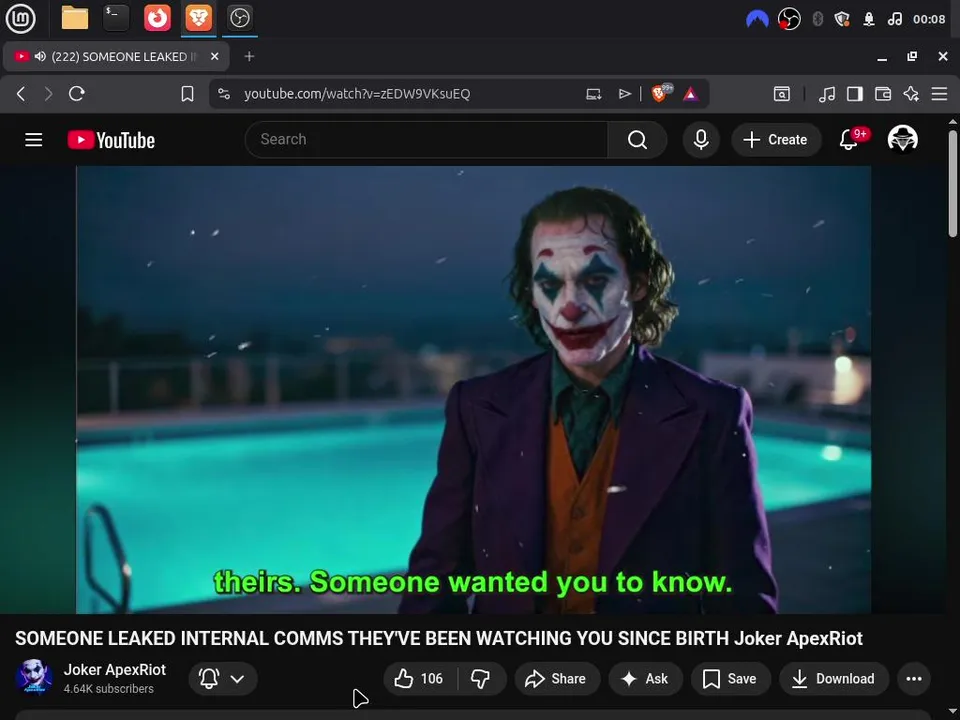Viewport: 960px width, 720px height.
Task: Open Leo AI assistant star icon
Action: coord(911,94)
